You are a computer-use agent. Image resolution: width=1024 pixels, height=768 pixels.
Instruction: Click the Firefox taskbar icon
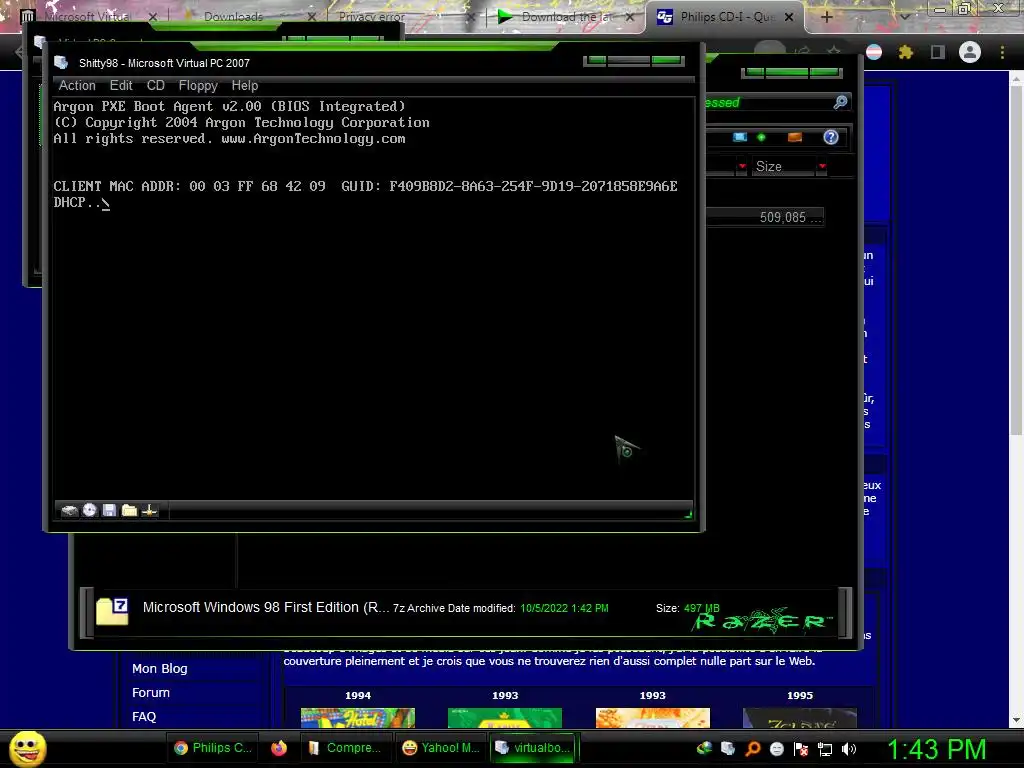point(279,748)
